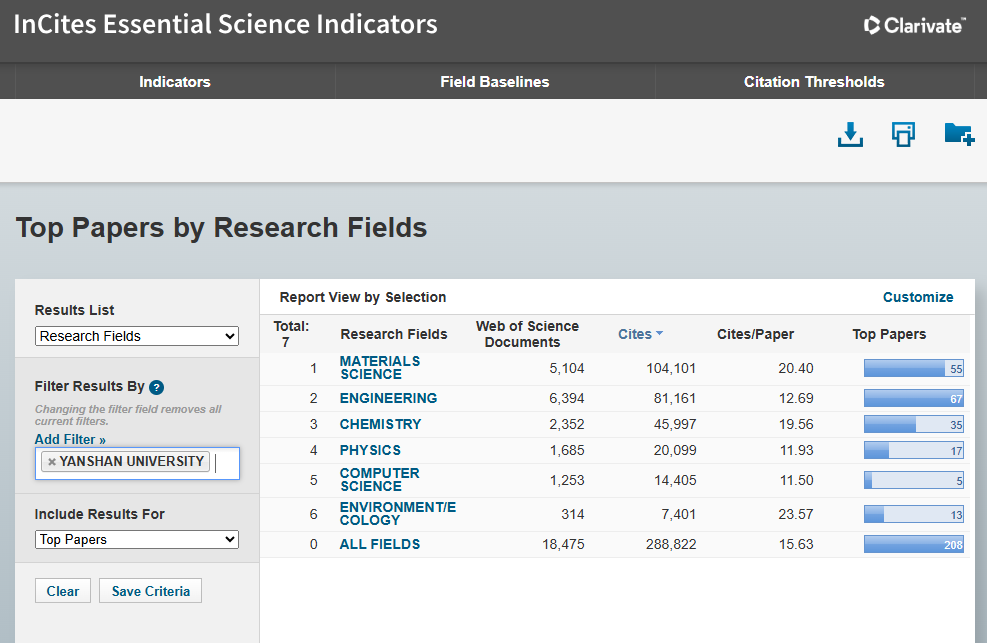The width and height of the screenshot is (987, 643).
Task: Click the print report icon
Action: [903, 134]
